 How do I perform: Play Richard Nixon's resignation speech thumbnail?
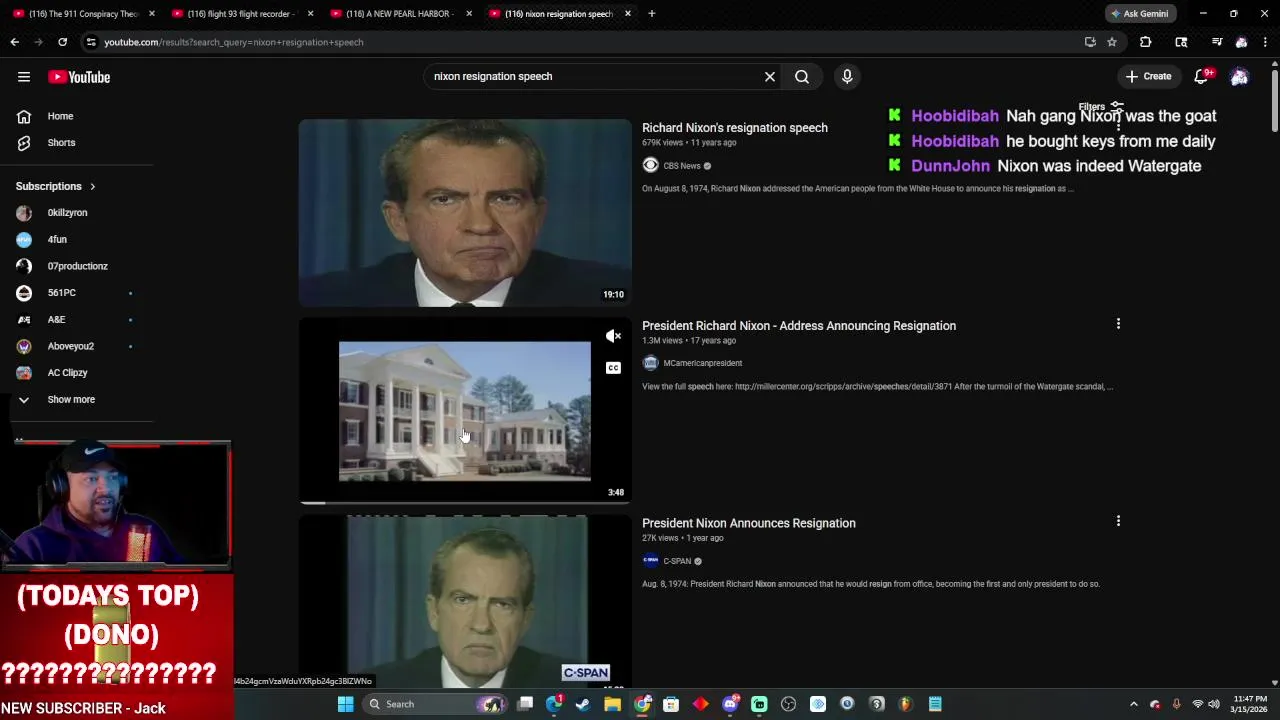pos(465,212)
